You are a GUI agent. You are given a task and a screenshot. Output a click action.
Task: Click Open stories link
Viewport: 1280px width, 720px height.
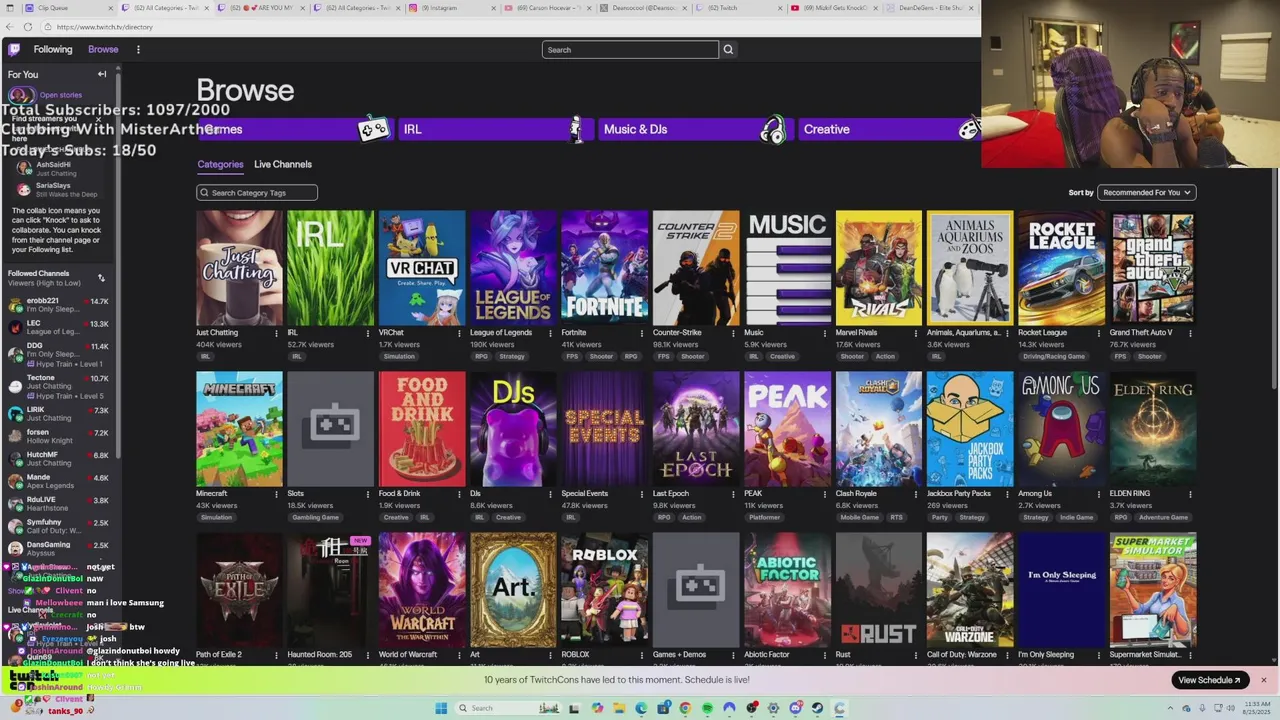click(61, 95)
